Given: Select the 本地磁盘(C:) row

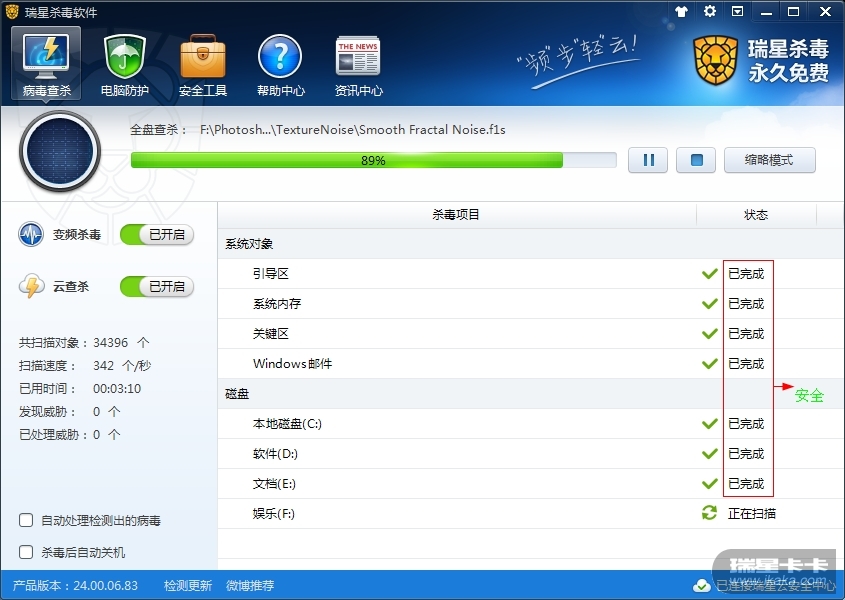Looking at the screenshot, I should tap(531, 424).
